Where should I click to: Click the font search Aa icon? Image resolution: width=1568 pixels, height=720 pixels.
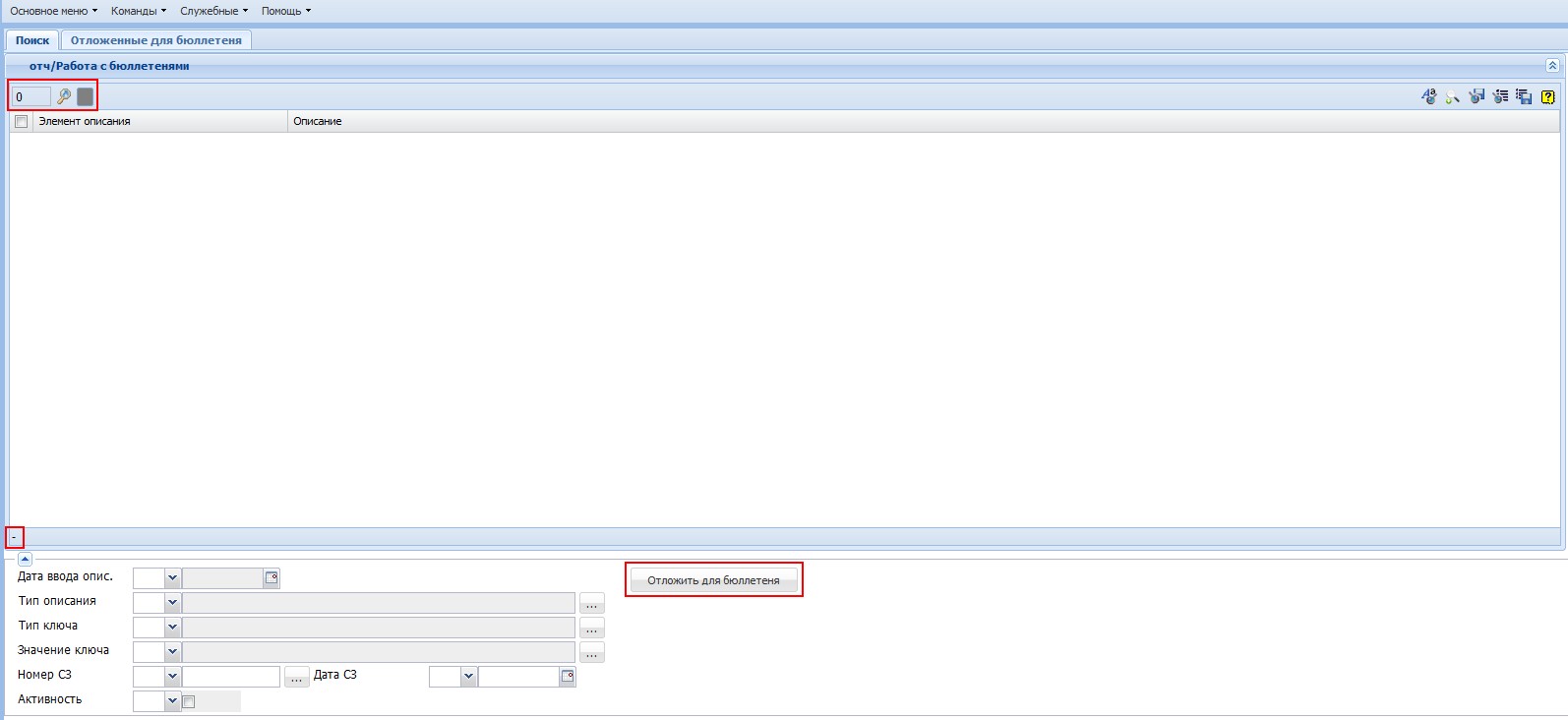click(x=1428, y=96)
